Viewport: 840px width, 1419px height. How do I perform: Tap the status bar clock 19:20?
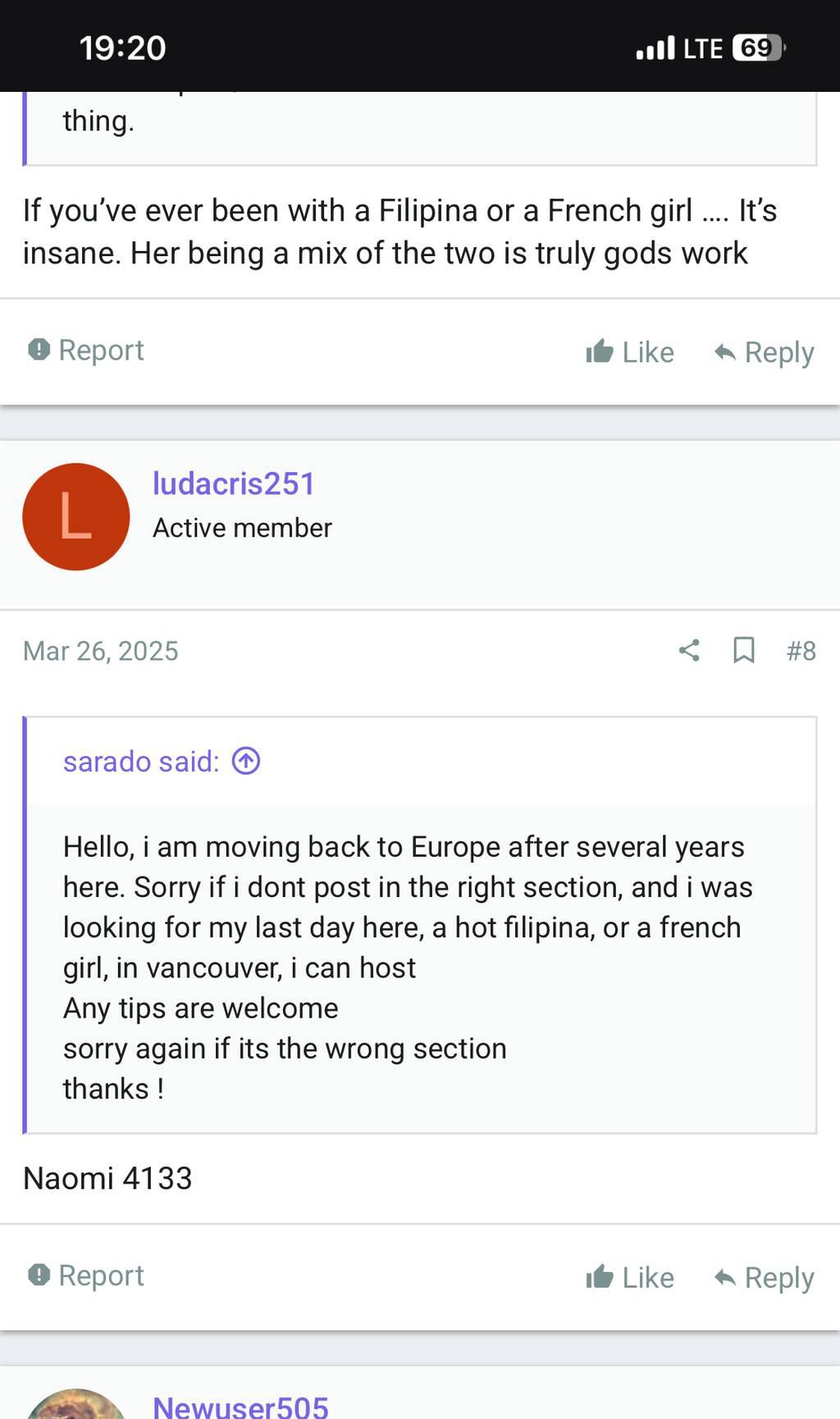123,48
